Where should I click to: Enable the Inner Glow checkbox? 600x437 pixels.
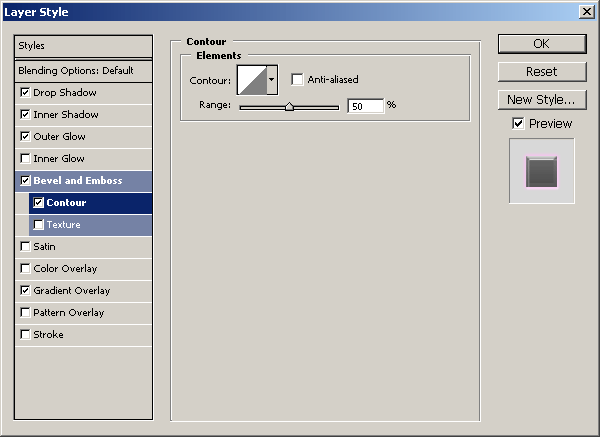pyautogui.click(x=25, y=158)
